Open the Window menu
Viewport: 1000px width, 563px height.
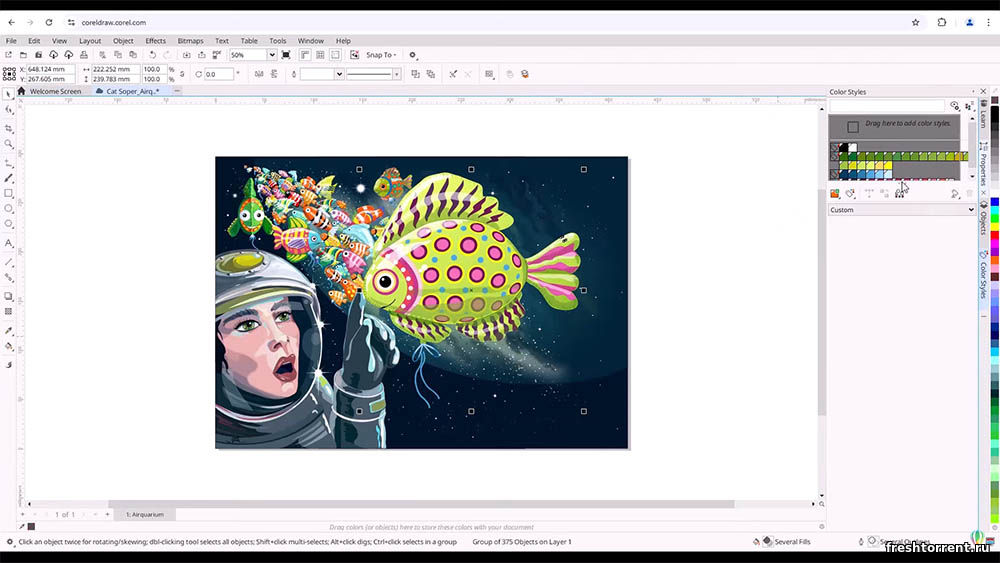[311, 41]
